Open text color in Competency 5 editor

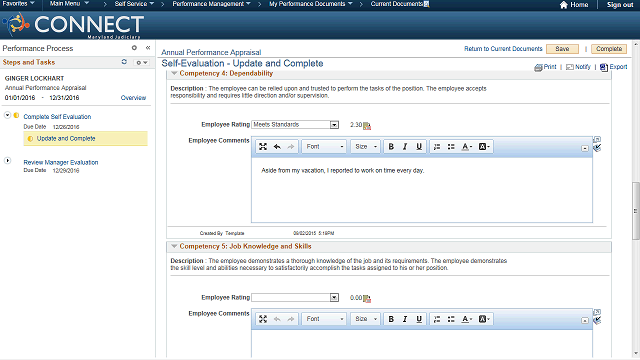point(467,319)
